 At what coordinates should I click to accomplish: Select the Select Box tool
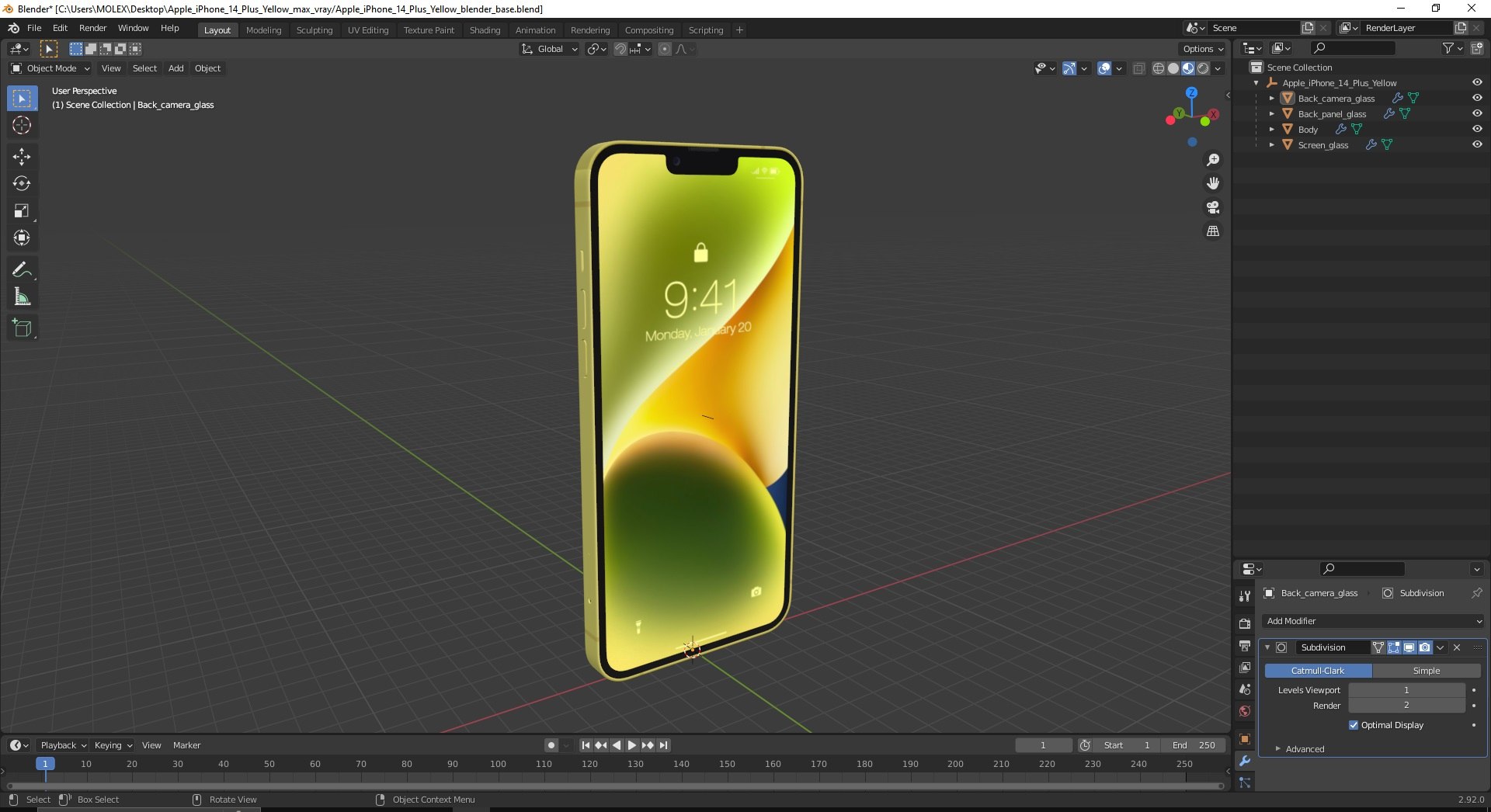(22, 99)
